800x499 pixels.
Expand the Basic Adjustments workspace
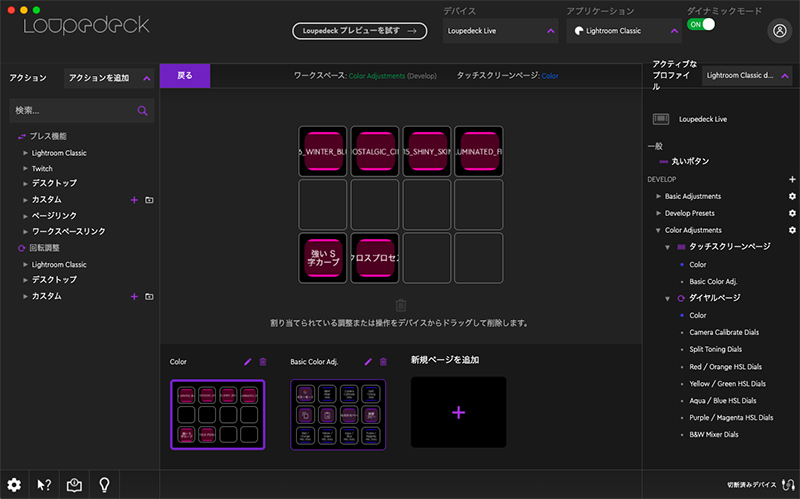658,196
